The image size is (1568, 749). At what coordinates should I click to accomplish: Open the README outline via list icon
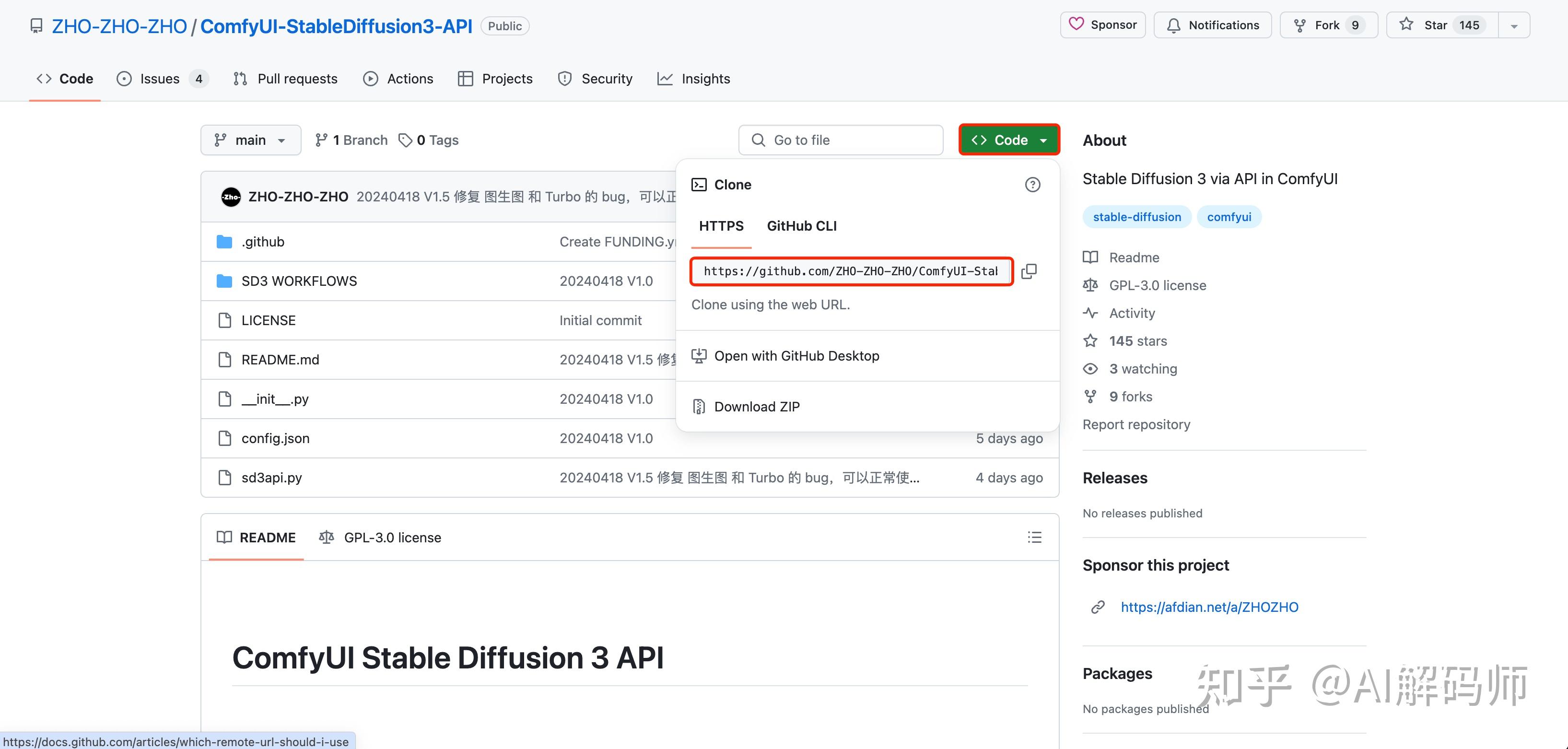[1035, 537]
